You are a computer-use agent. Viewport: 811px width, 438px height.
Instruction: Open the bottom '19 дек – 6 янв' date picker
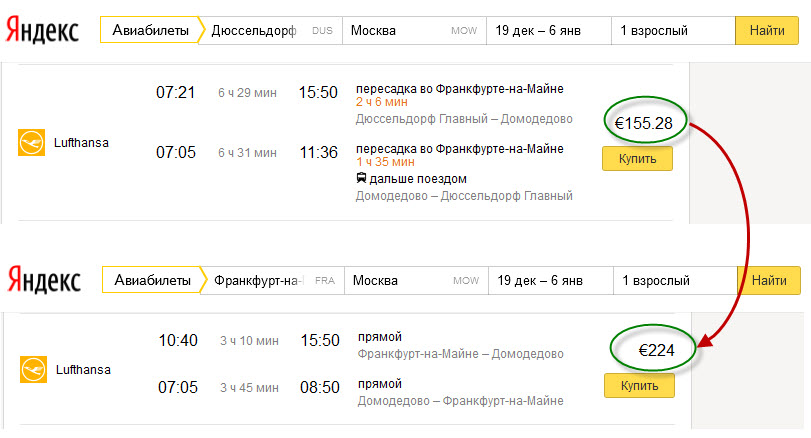click(551, 280)
